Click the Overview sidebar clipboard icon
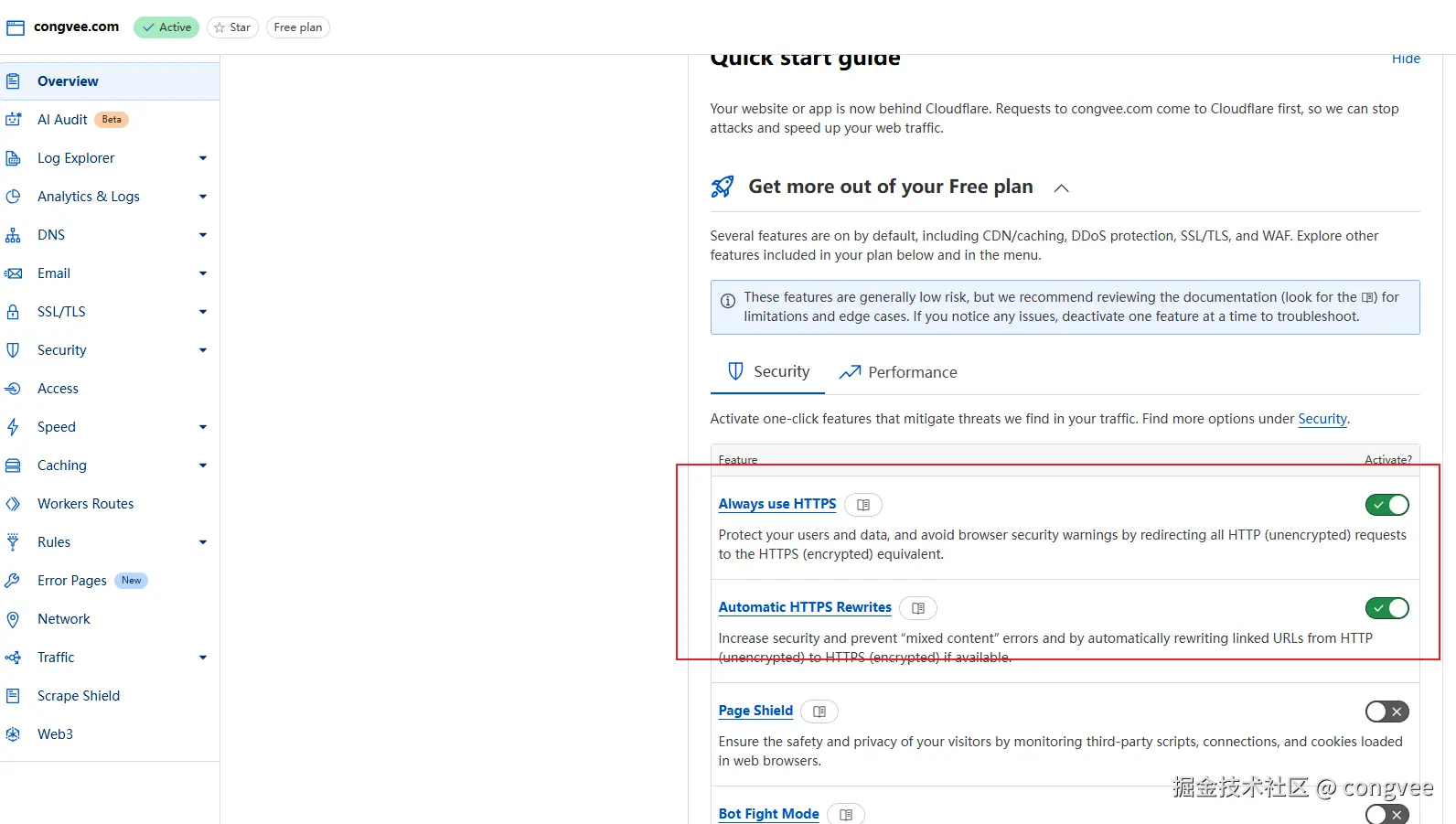1456x824 pixels. tap(13, 81)
